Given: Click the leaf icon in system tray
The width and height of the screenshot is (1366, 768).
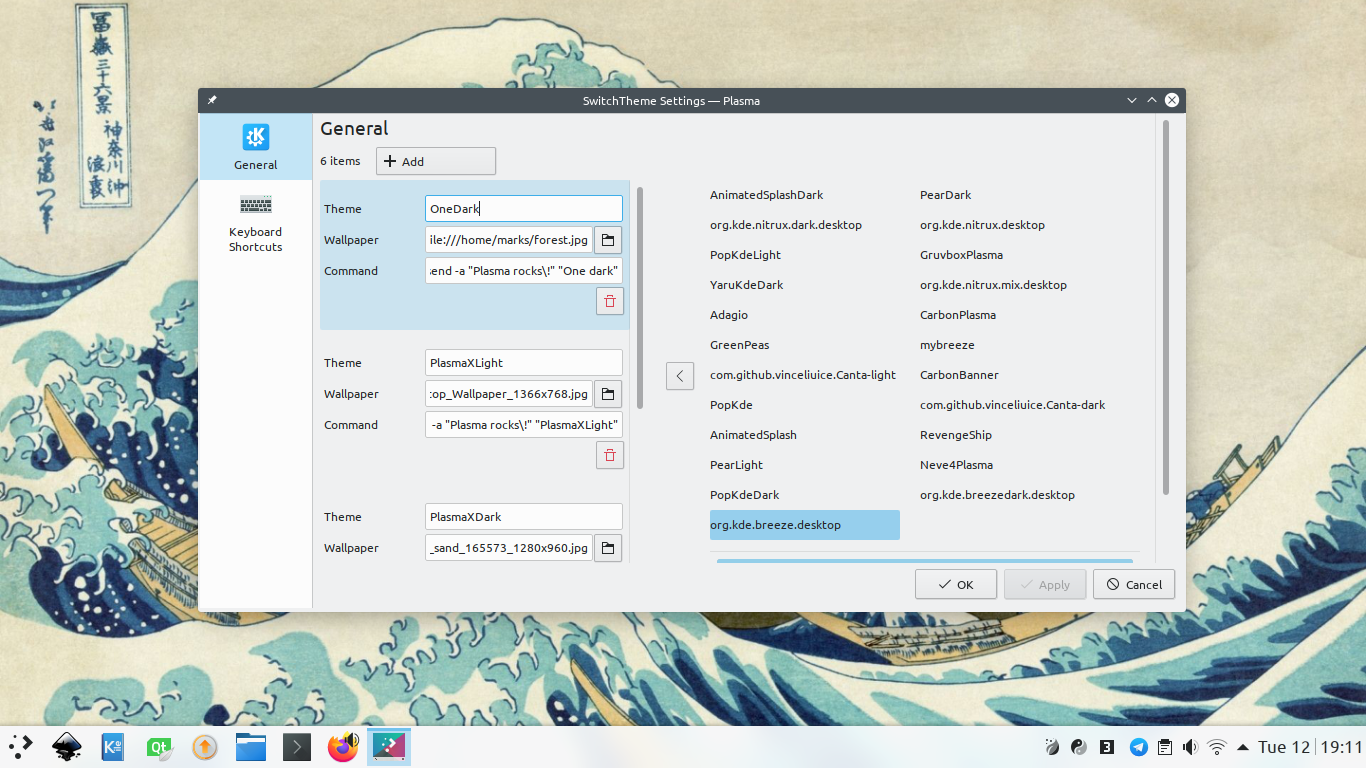Looking at the screenshot, I should (1051, 747).
